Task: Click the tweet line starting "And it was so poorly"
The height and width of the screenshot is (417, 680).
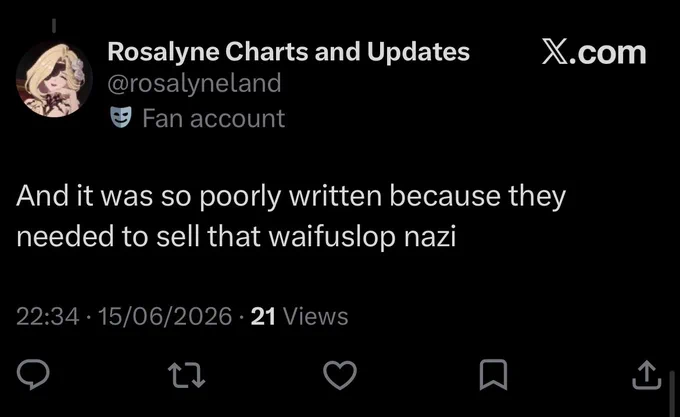Action: coord(291,196)
